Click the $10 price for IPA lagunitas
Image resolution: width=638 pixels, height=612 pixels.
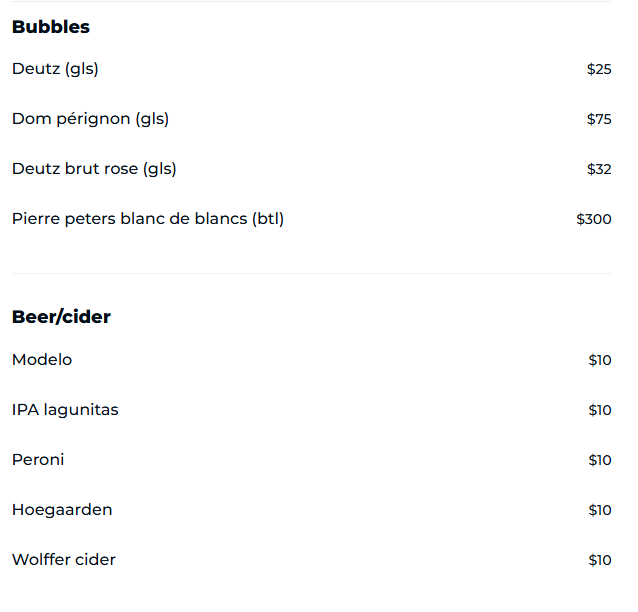tap(600, 410)
